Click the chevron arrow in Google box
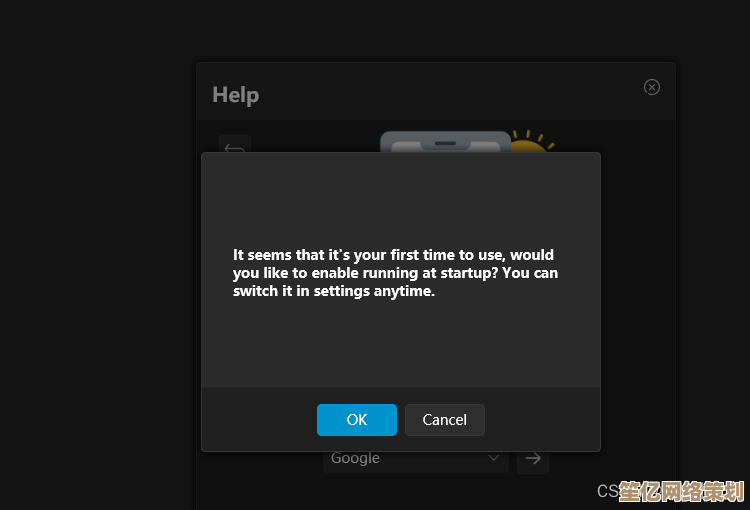 tap(493, 458)
